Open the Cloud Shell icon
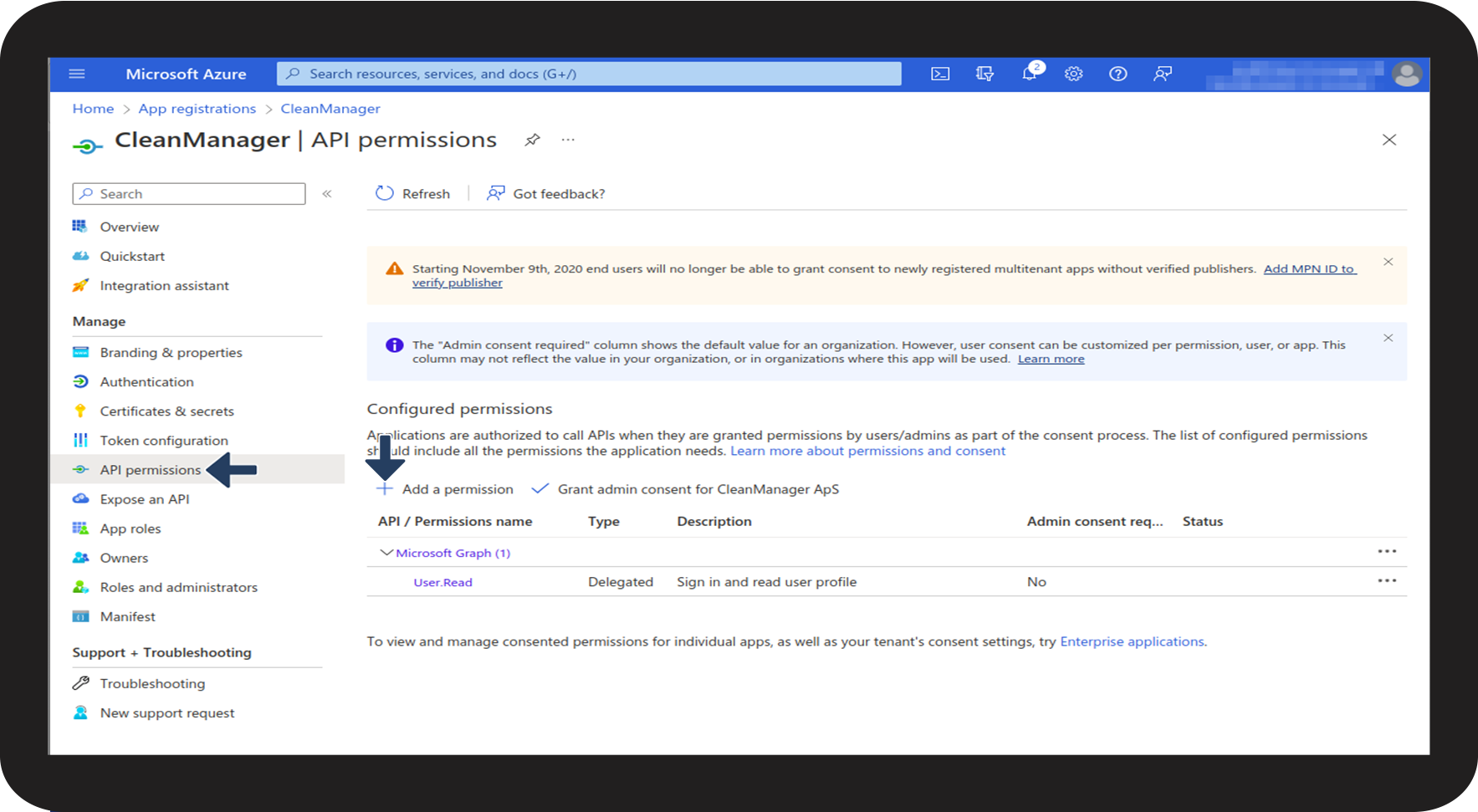The image size is (1478, 812). (x=940, y=74)
